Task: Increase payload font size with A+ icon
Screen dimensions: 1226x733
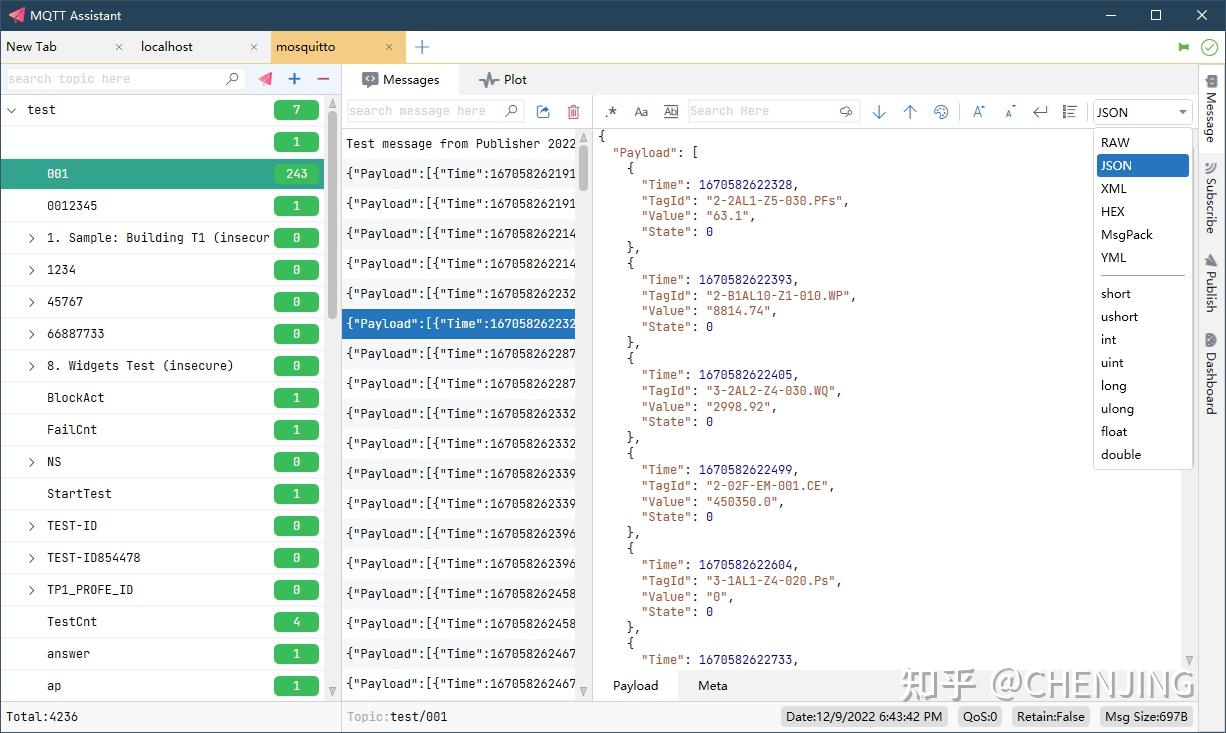Action: 978,112
